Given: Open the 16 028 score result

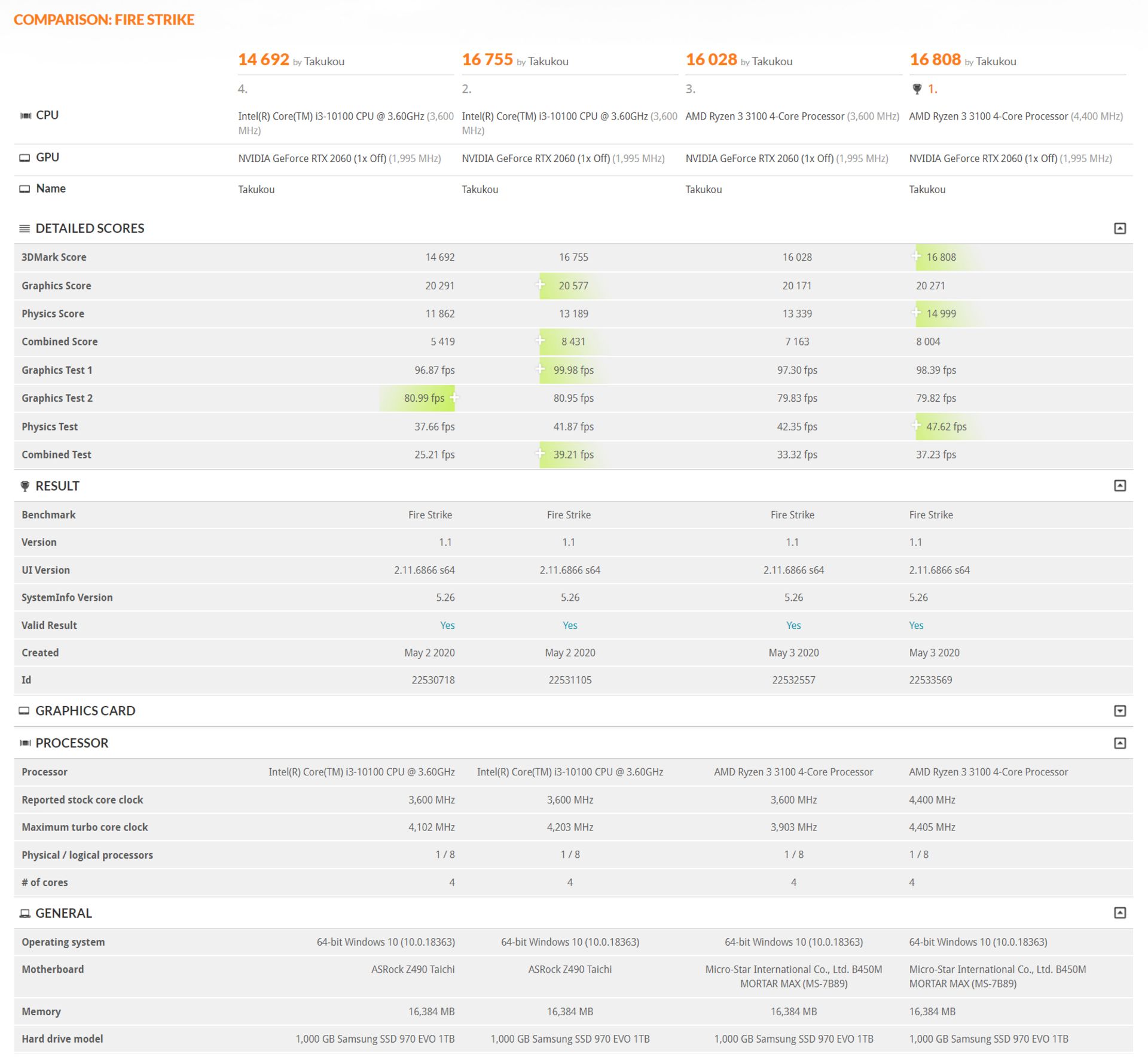Looking at the screenshot, I should [x=711, y=60].
